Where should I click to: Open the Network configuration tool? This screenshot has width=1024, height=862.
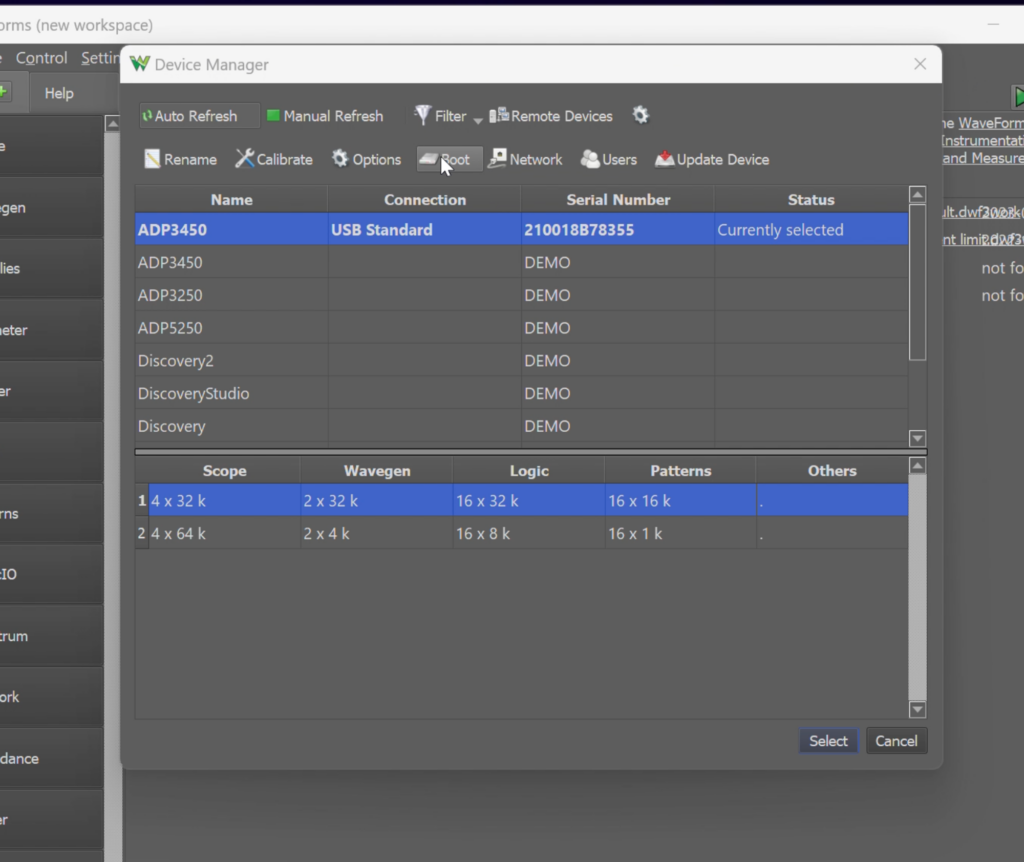click(x=526, y=159)
